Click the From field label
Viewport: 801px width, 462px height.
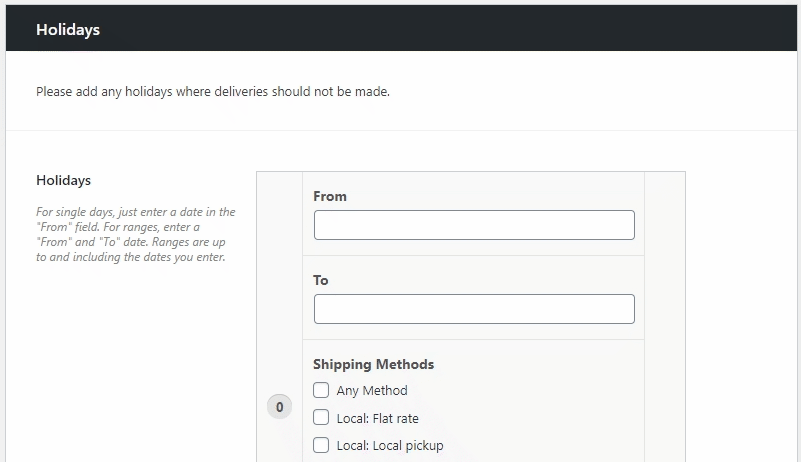click(x=330, y=197)
